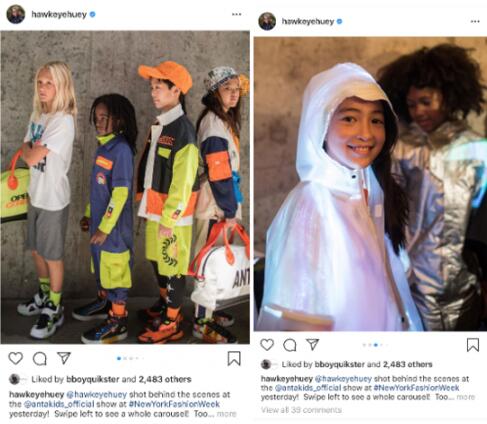Viewport: 487px width, 424px height.
Task: Open #NewYorkFashionWeek hashtag in left caption
Action: (174, 404)
